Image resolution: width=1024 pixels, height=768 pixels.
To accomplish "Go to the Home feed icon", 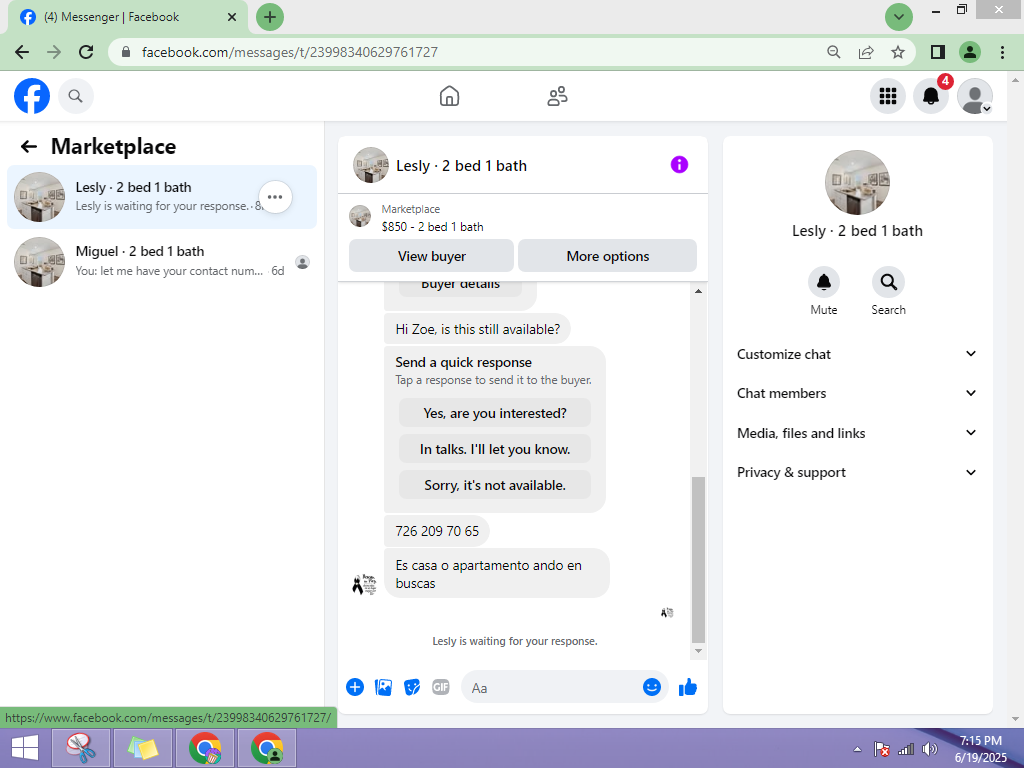I will click(449, 96).
